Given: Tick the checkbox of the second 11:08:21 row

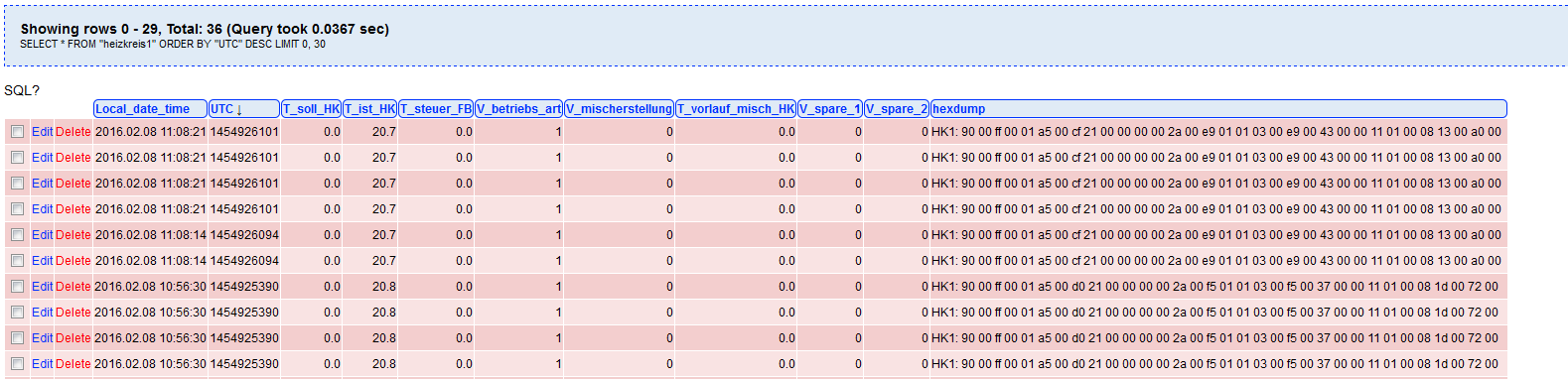Looking at the screenshot, I should 17,158.
